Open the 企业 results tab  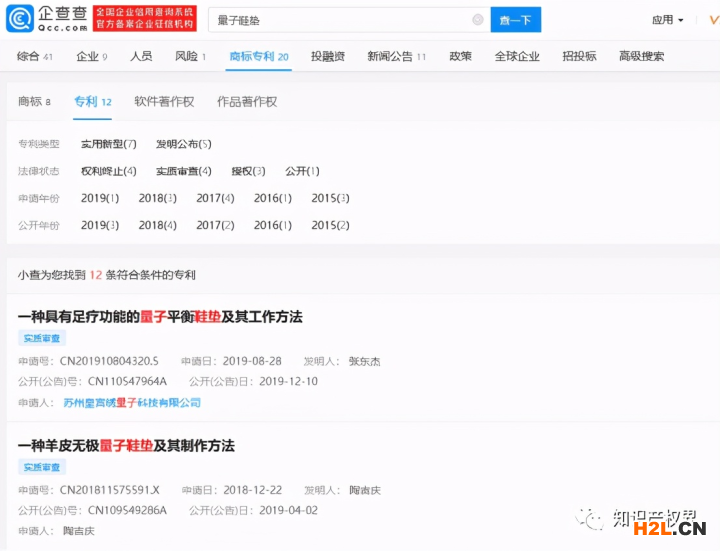(92, 57)
